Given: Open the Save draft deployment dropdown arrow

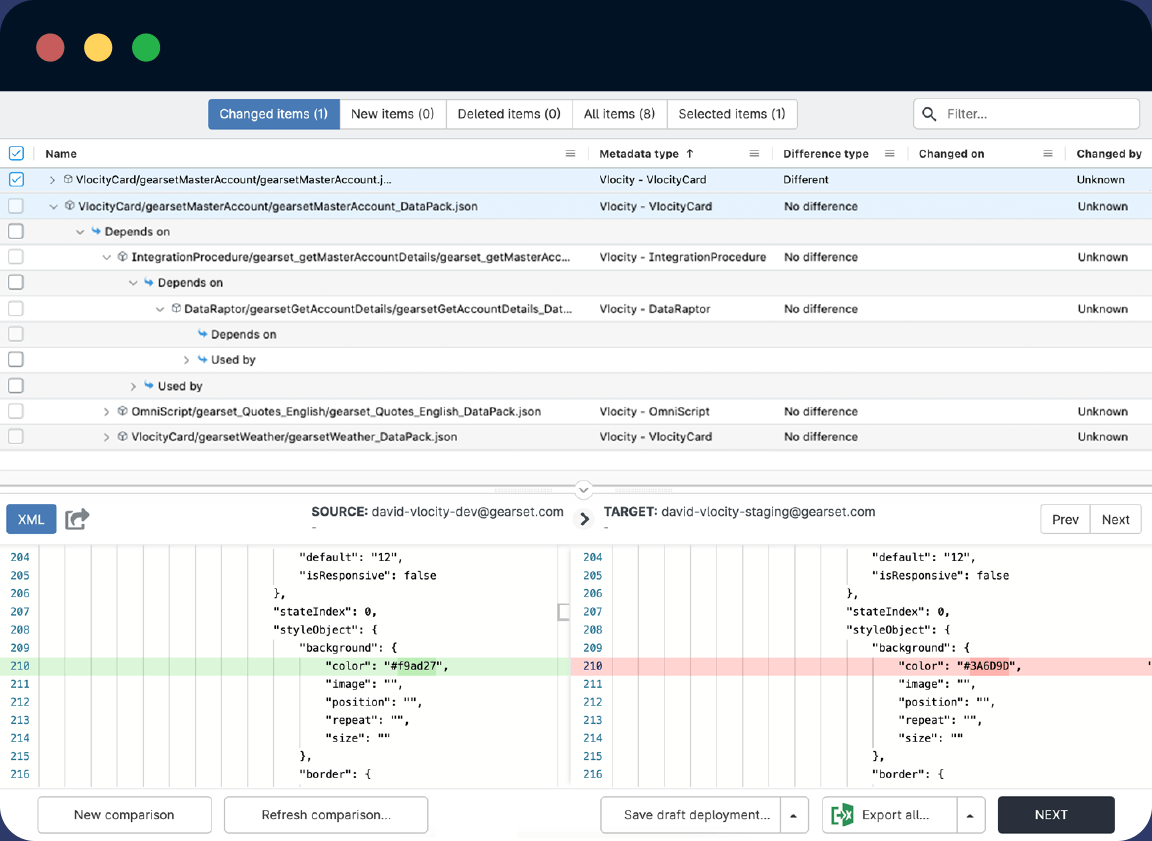Looking at the screenshot, I should click(x=793, y=815).
